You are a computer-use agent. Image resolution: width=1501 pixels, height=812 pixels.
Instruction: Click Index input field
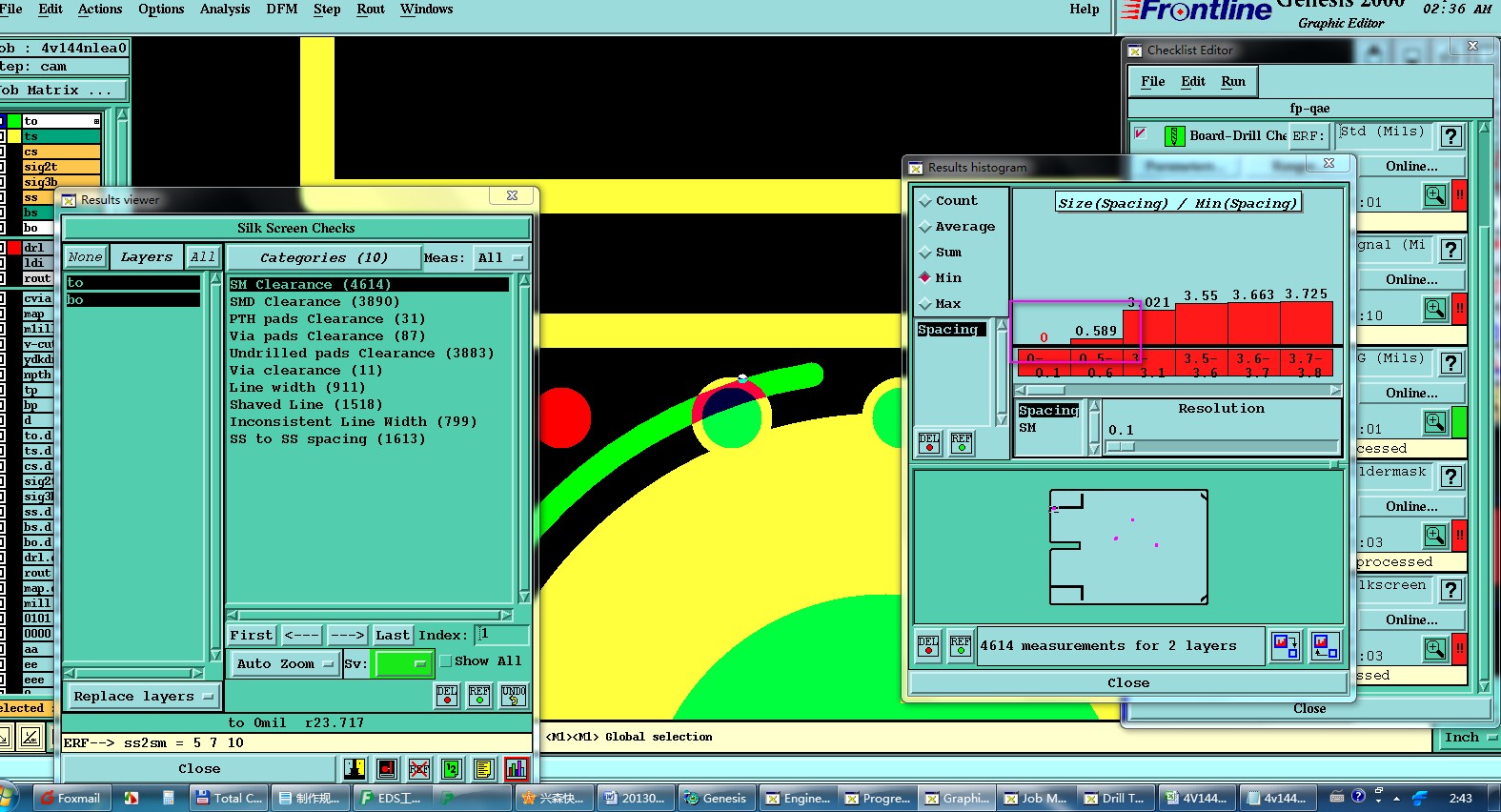(x=501, y=635)
